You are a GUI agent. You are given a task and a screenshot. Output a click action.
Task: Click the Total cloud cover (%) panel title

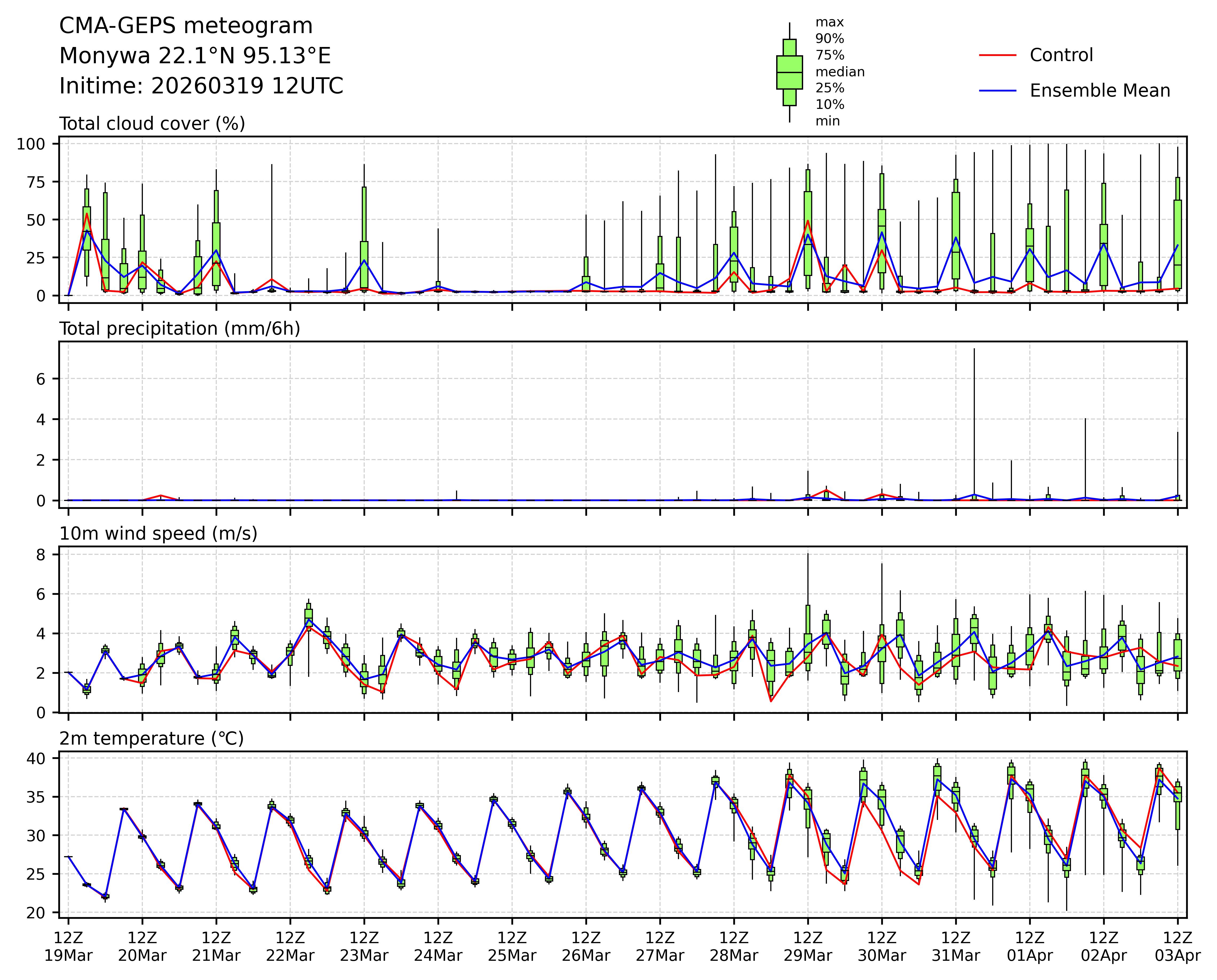pos(152,124)
